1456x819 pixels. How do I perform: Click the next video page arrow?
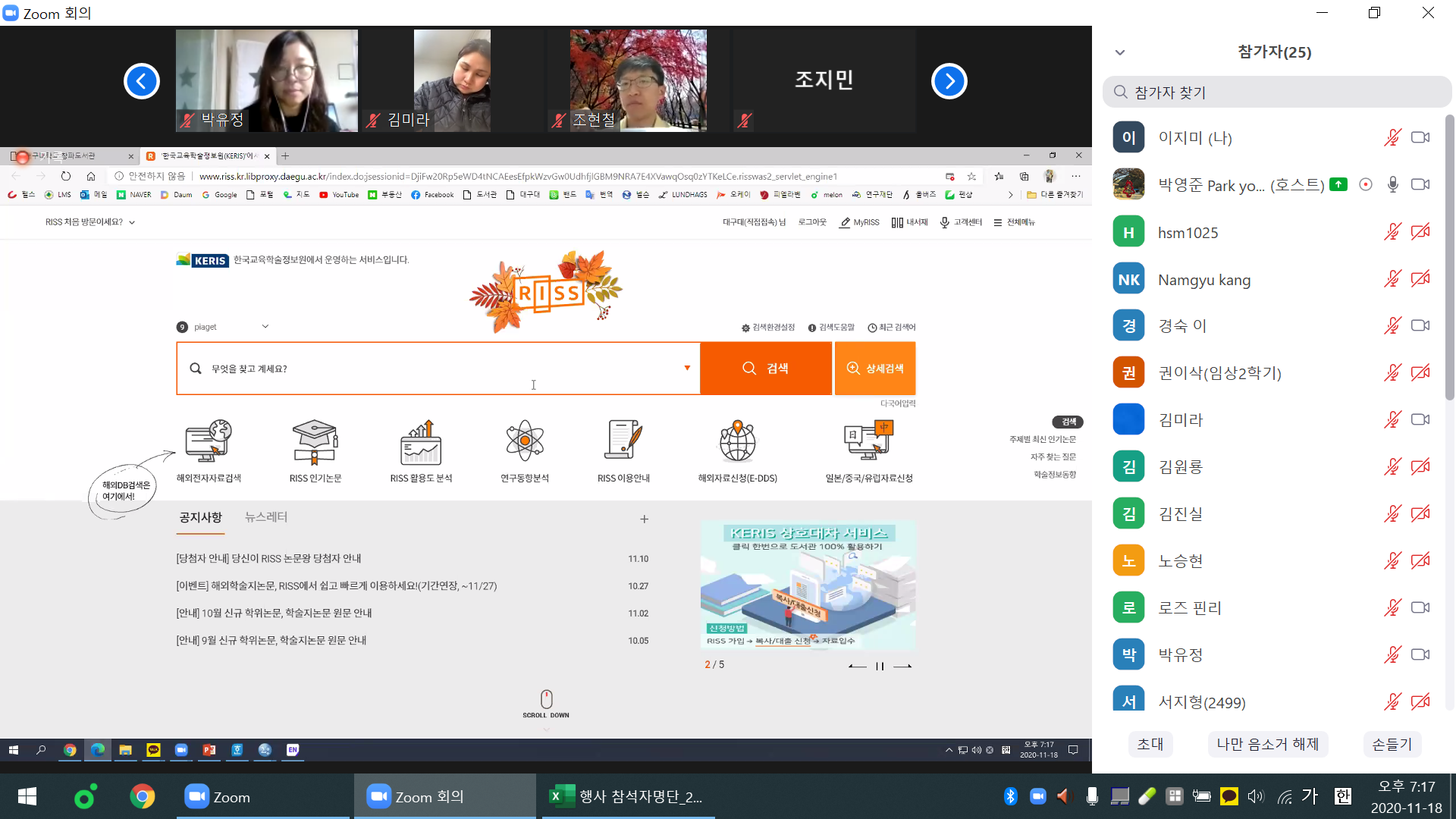coord(949,81)
